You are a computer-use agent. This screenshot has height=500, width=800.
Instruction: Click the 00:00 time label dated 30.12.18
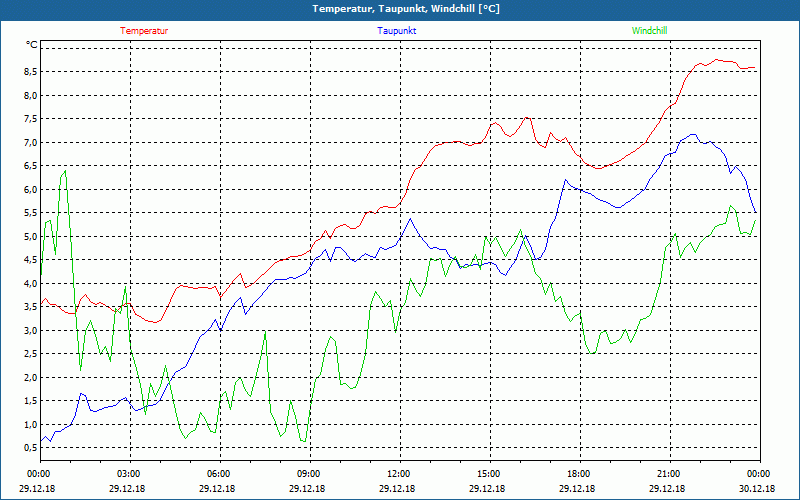point(757,474)
